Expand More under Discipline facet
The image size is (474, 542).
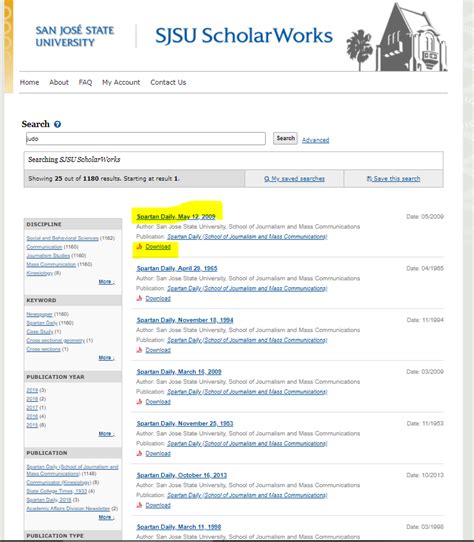106,282
